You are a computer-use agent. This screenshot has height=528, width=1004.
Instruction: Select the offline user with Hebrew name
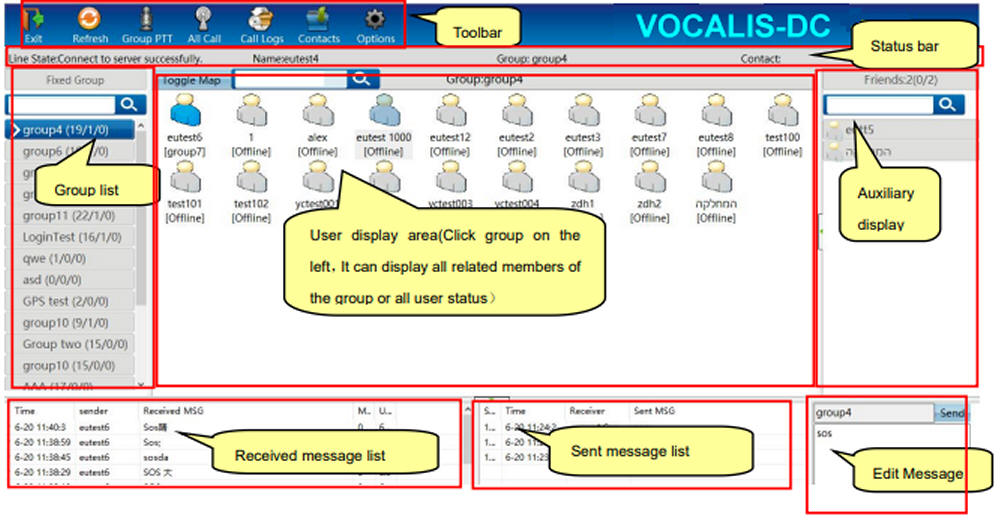tap(716, 192)
